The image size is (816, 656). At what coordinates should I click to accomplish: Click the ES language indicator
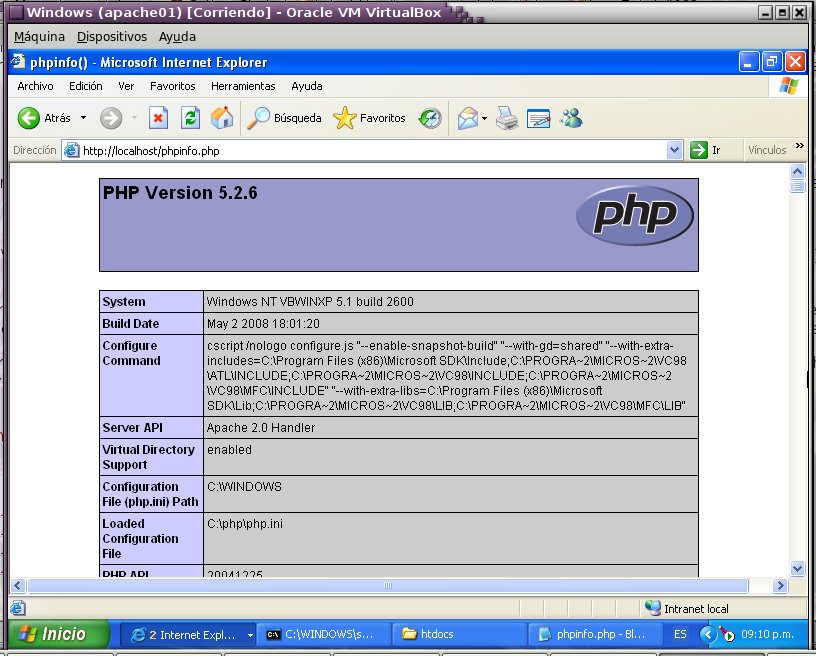click(x=680, y=635)
